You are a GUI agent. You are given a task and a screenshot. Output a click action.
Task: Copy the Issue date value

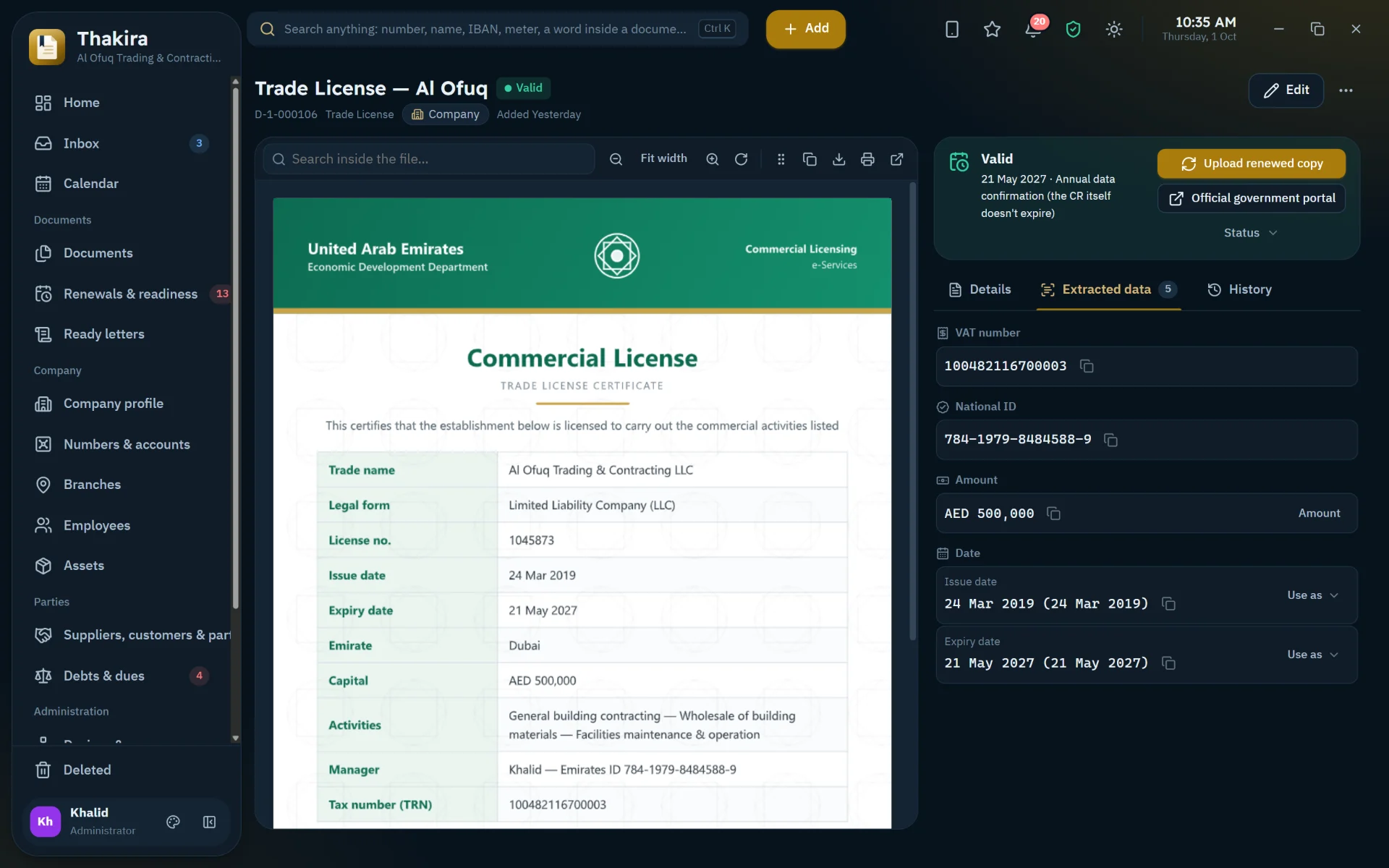click(1168, 603)
